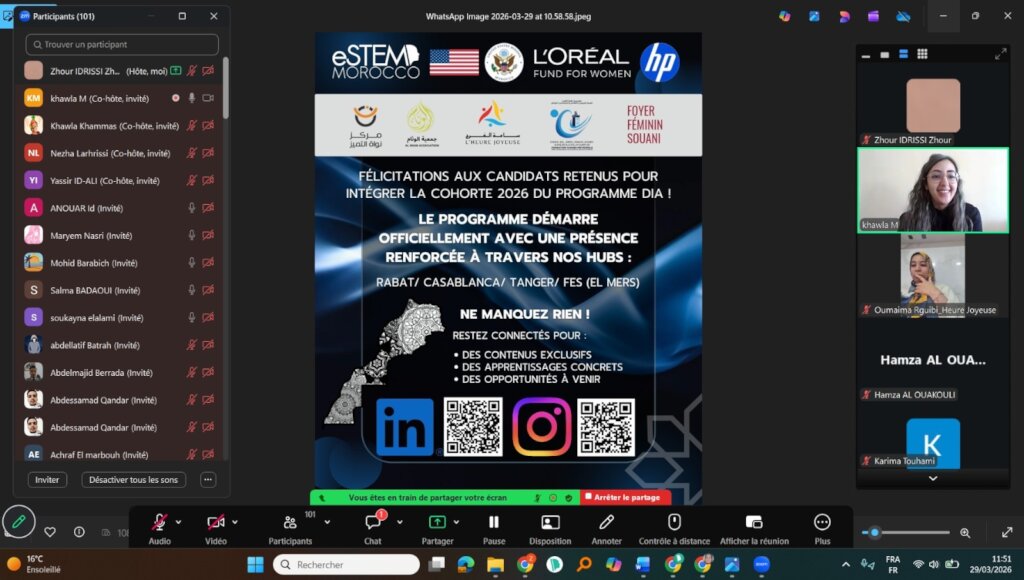Click the green pencil annotation circle

pyautogui.click(x=19, y=521)
